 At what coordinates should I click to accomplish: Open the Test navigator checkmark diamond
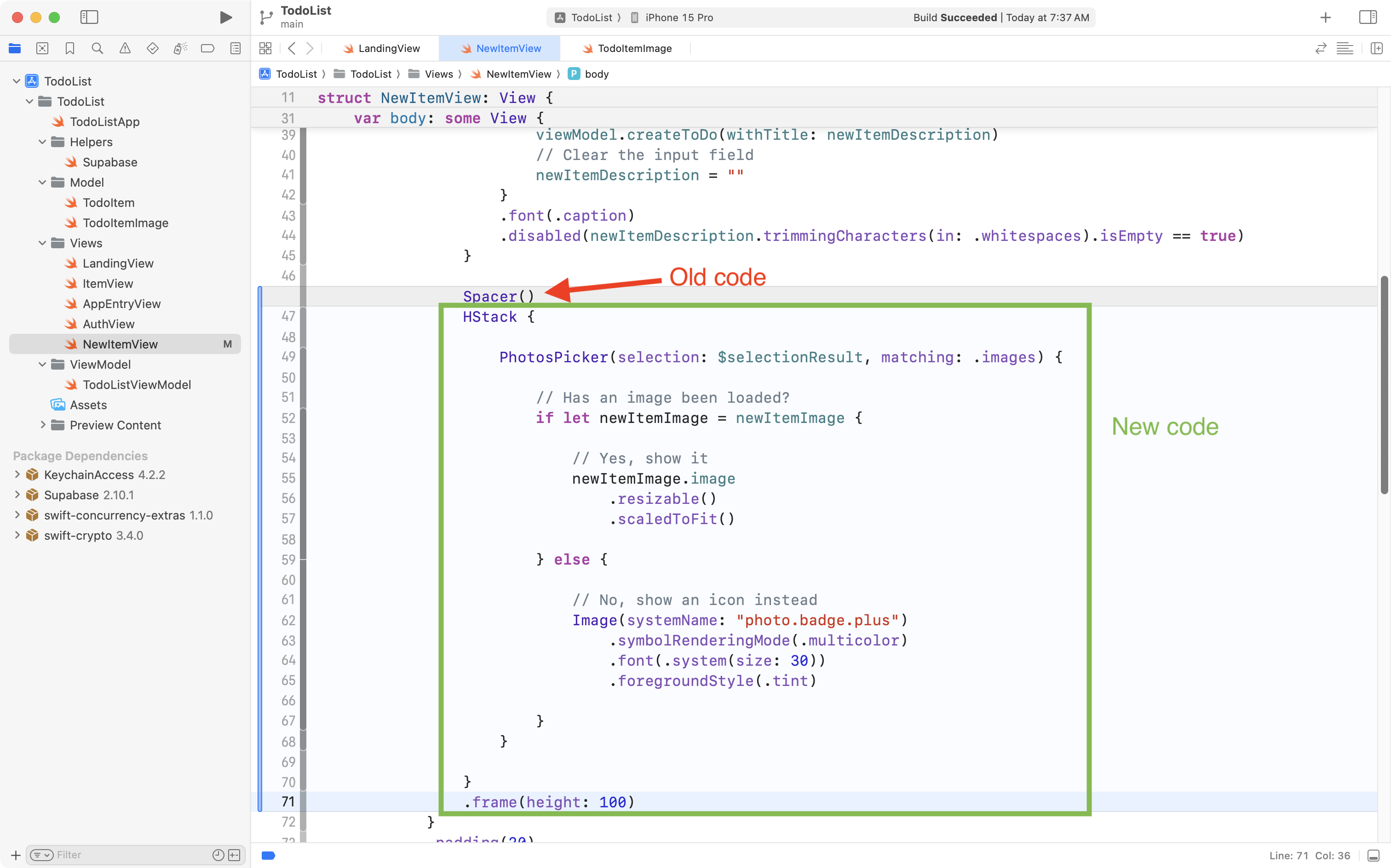(x=153, y=48)
